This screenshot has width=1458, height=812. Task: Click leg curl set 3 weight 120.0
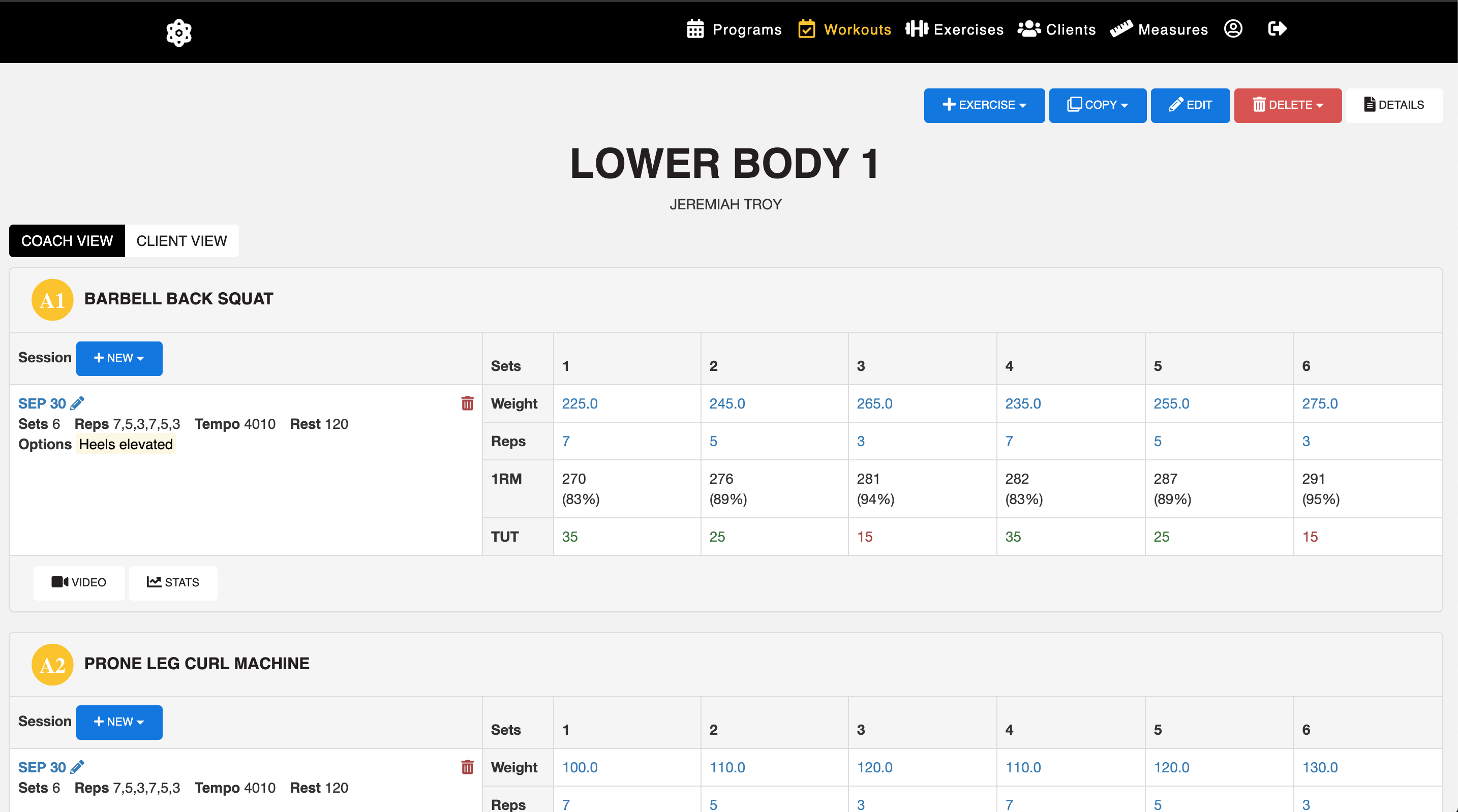(874, 767)
